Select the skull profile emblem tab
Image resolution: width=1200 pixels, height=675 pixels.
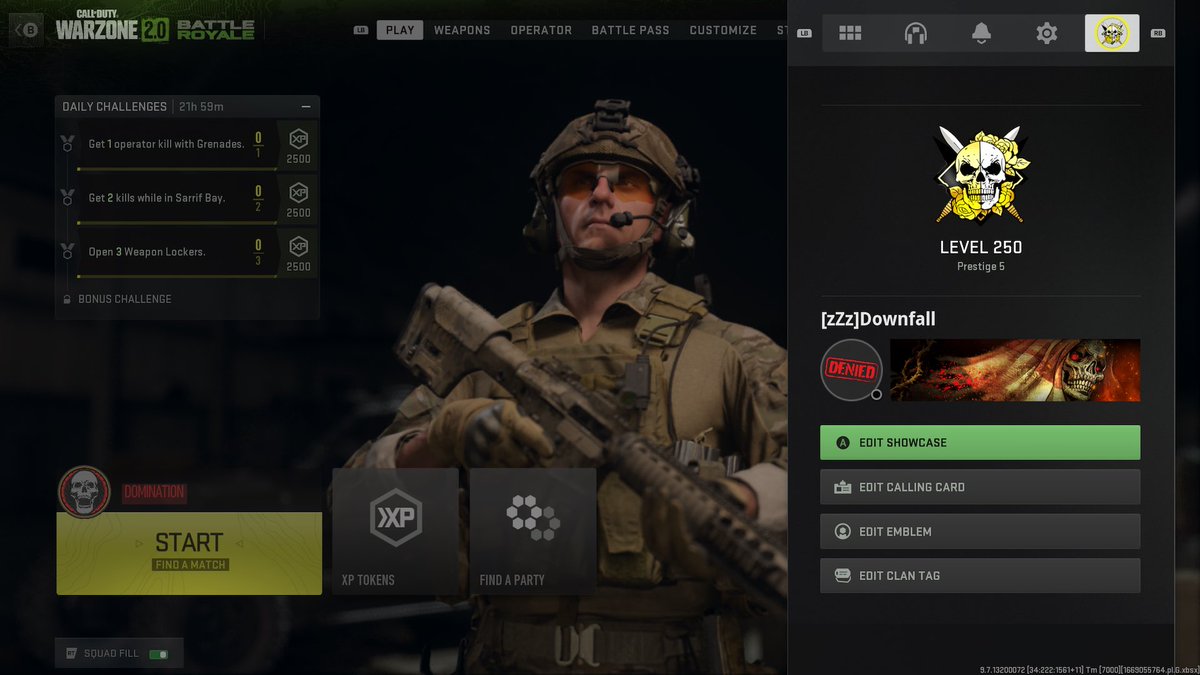(1112, 33)
